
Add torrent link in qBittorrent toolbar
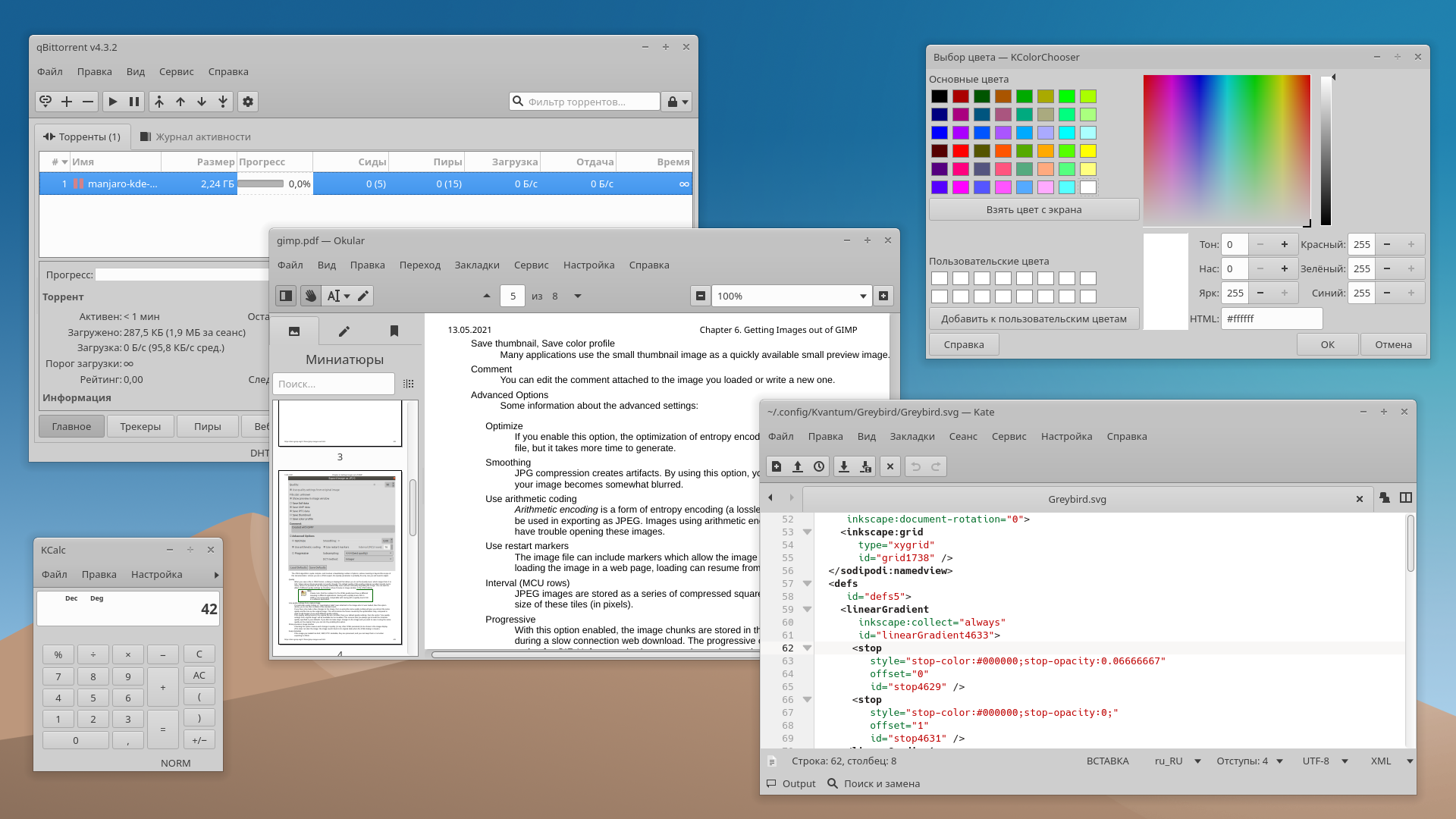click(x=45, y=102)
